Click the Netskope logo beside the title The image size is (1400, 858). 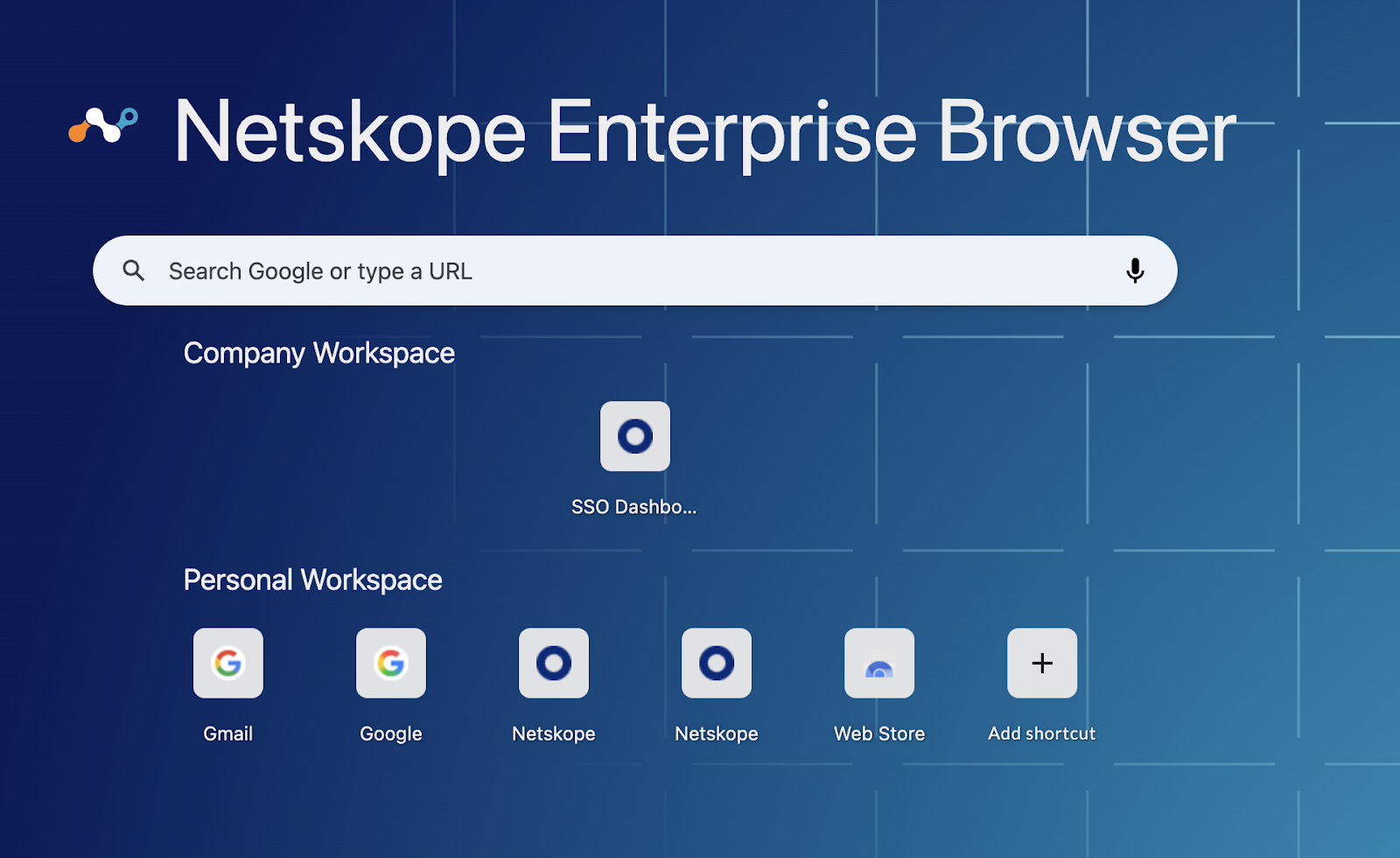pos(103,124)
